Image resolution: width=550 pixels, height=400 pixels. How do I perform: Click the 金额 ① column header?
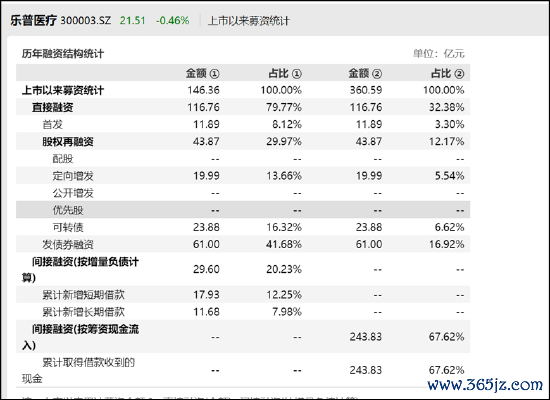click(x=202, y=73)
